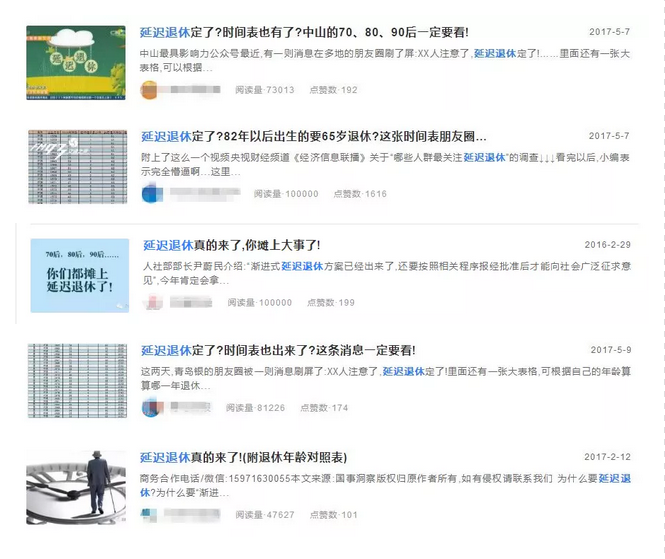This screenshot has width=665, height=559.
Task: Open the title 82年以后出生的要65岁退休
Action: pos(314,136)
